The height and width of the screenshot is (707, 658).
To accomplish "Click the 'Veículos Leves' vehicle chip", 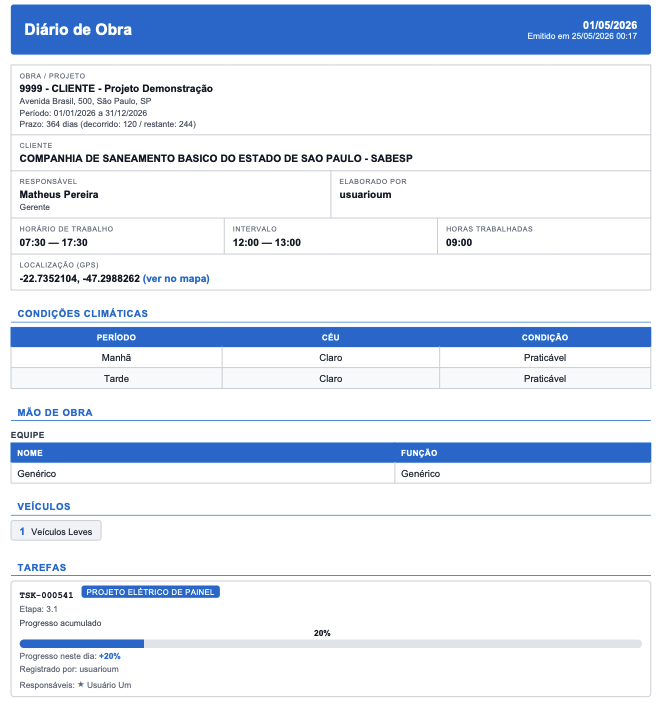I will [x=56, y=531].
